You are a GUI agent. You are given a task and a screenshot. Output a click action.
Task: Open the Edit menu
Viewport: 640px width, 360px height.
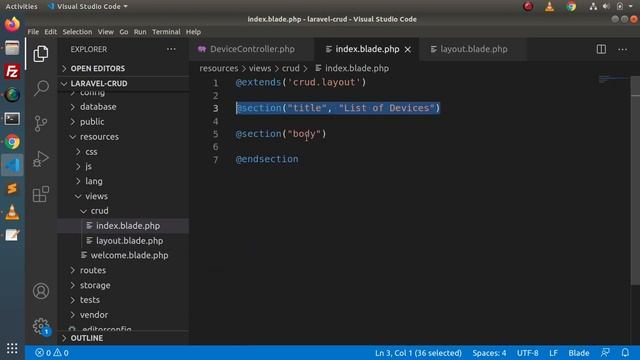tap(51, 32)
